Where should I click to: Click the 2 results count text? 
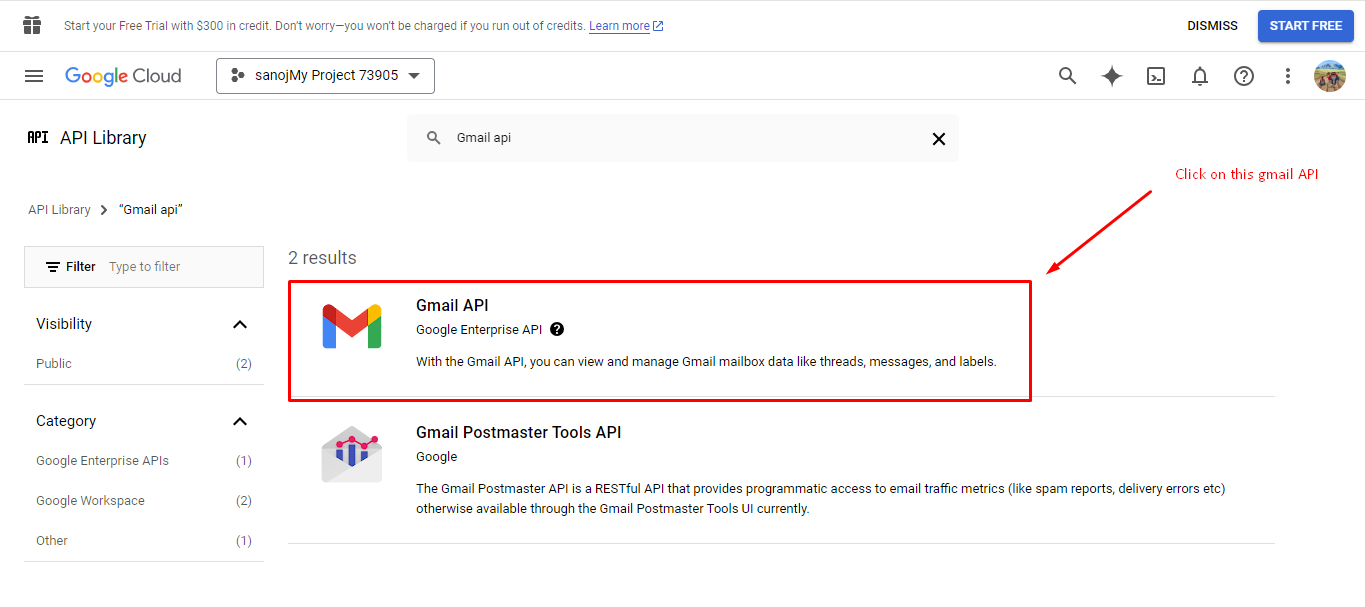tap(322, 258)
